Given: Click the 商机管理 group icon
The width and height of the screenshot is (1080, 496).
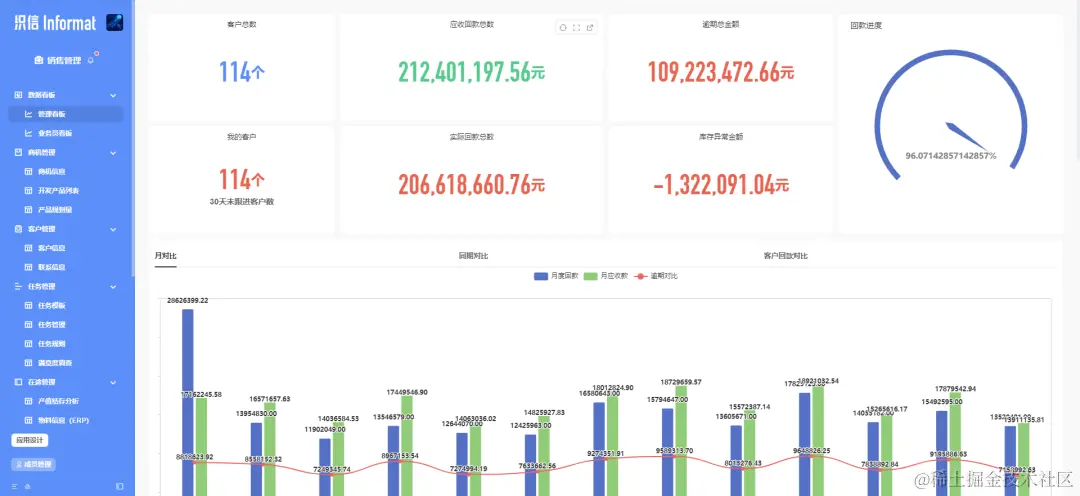Looking at the screenshot, I should (19, 152).
